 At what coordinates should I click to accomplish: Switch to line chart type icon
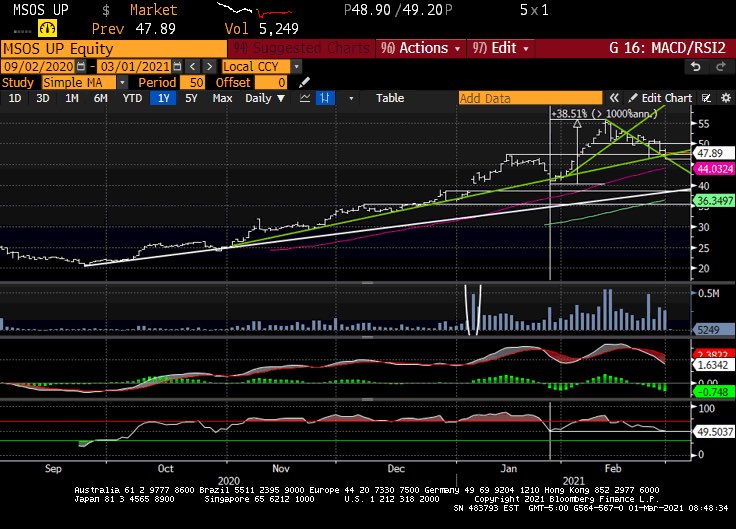[305, 98]
